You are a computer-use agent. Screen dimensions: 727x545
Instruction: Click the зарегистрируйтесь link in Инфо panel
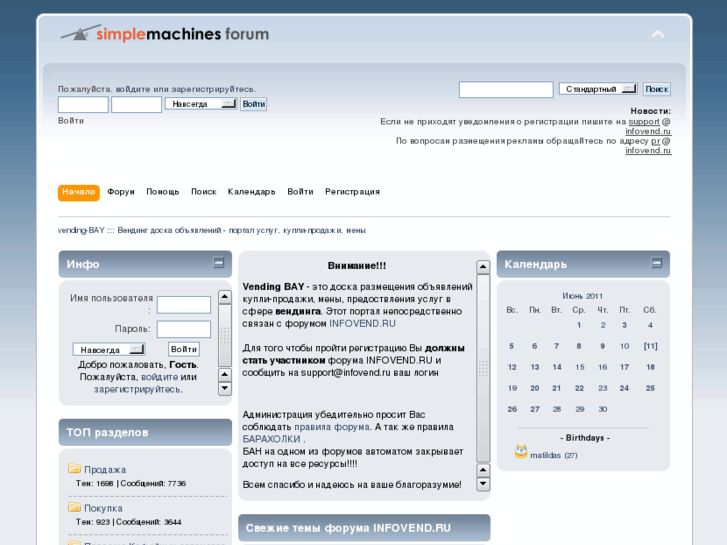[138, 389]
